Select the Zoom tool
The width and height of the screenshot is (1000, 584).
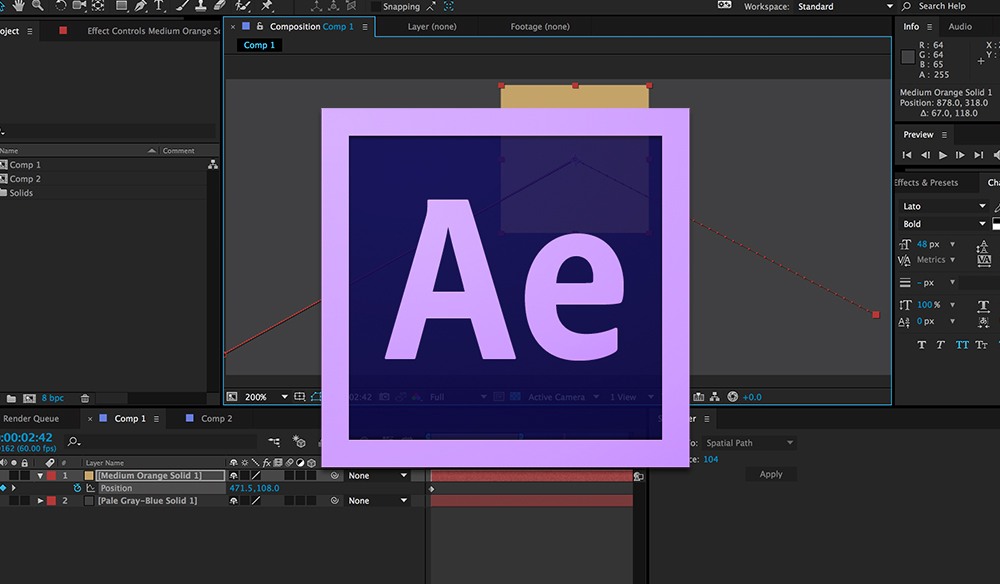click(36, 6)
